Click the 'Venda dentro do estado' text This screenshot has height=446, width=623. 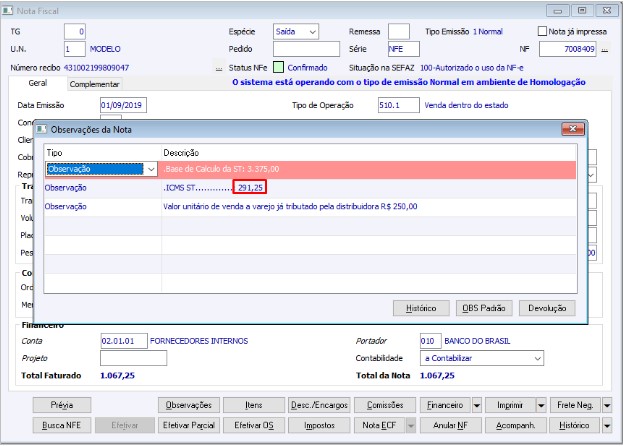(x=466, y=105)
